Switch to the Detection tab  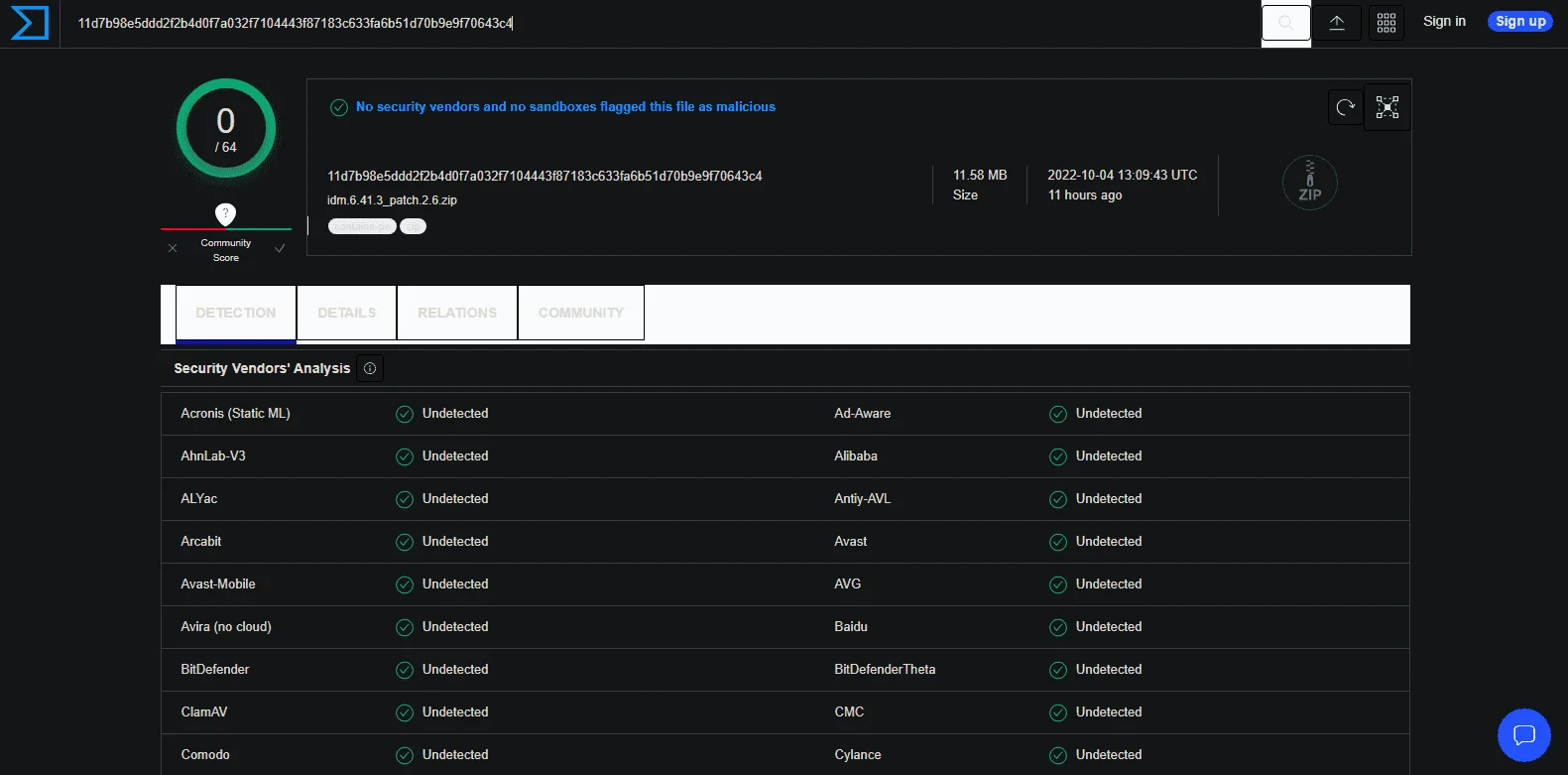coord(236,313)
